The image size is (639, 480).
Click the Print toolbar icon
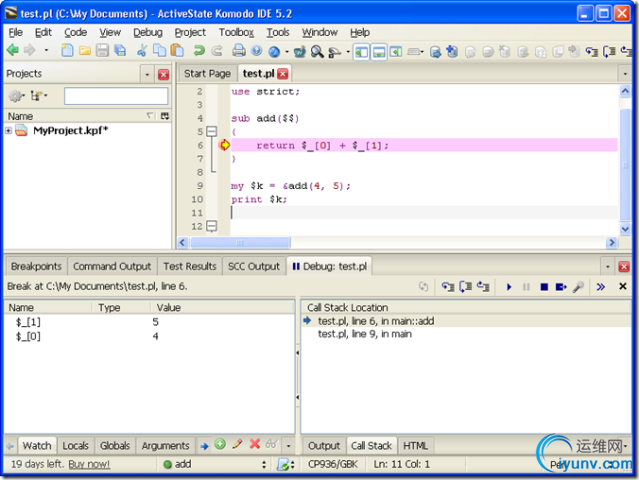click(239, 51)
